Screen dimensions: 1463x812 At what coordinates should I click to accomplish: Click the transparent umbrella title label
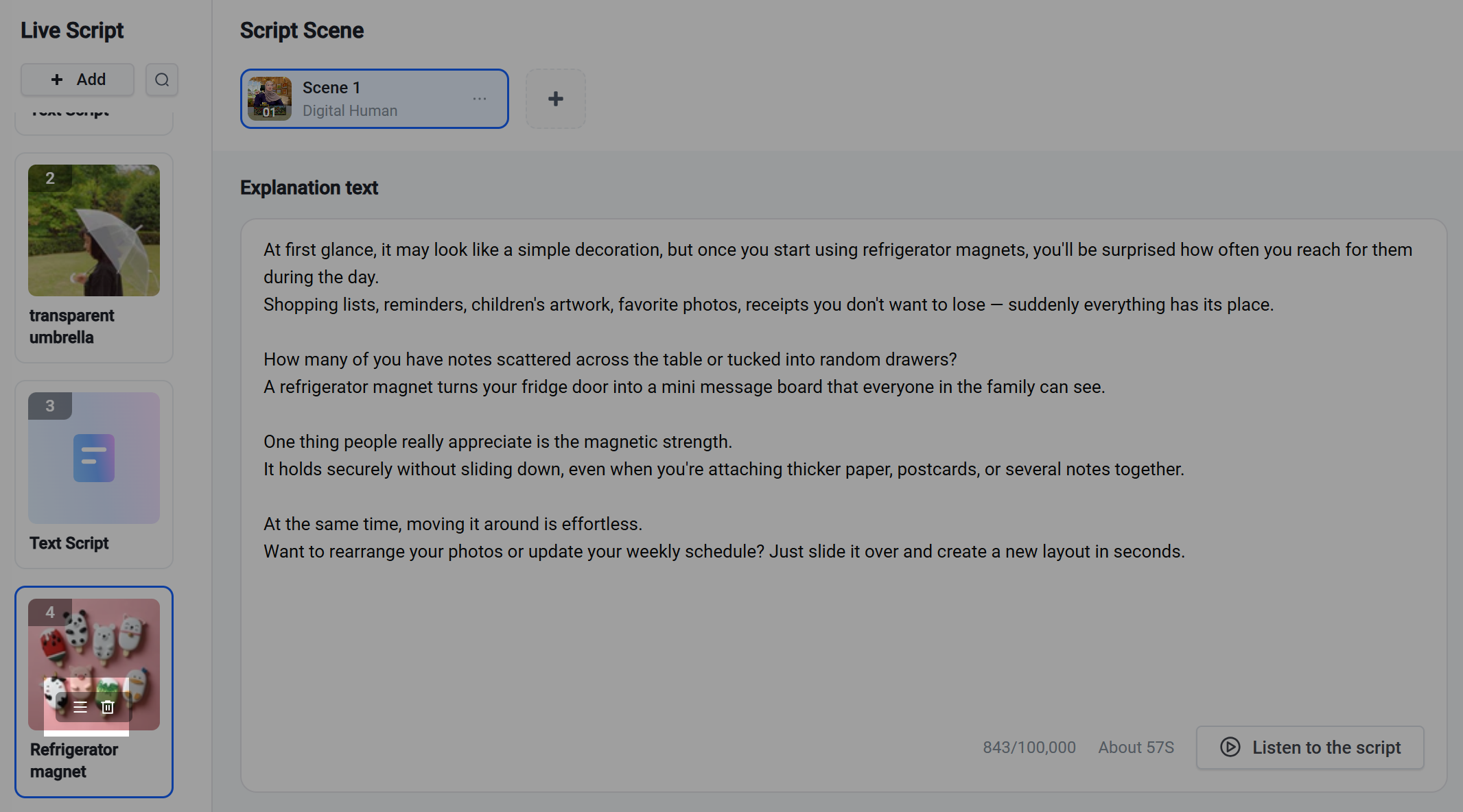pyautogui.click(x=72, y=326)
